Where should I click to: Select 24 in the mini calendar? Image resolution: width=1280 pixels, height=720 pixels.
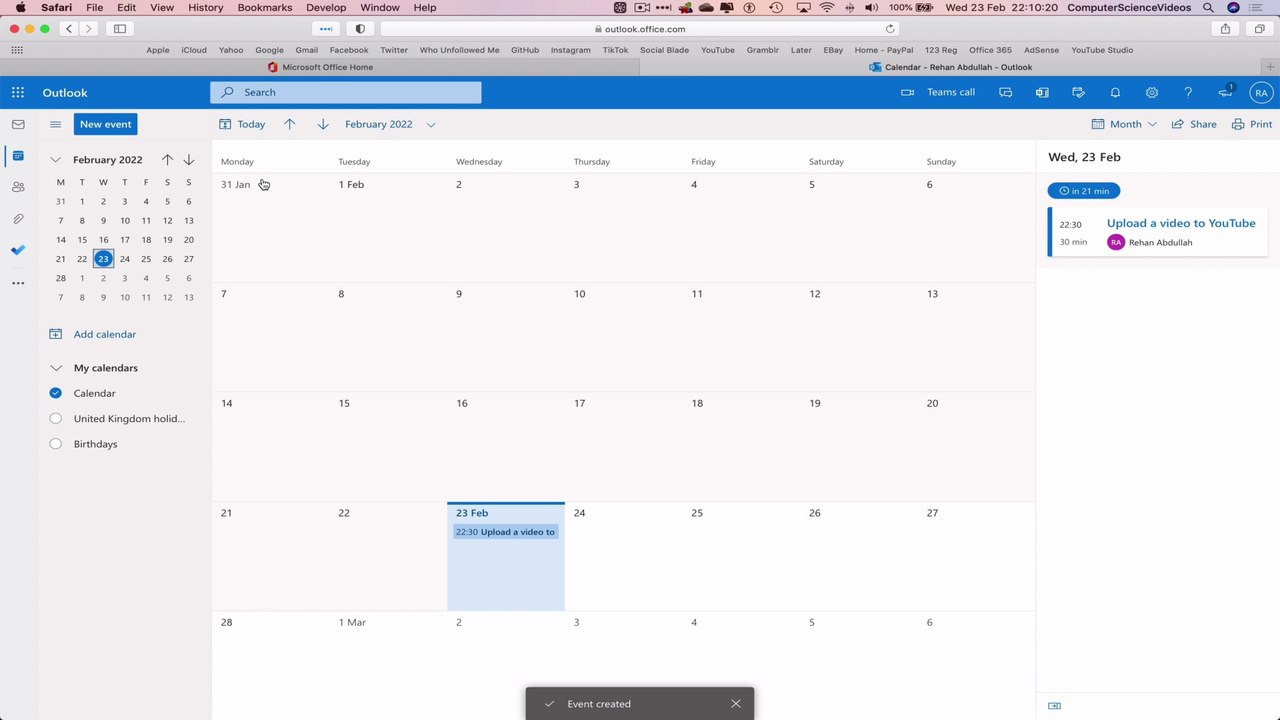(x=125, y=259)
